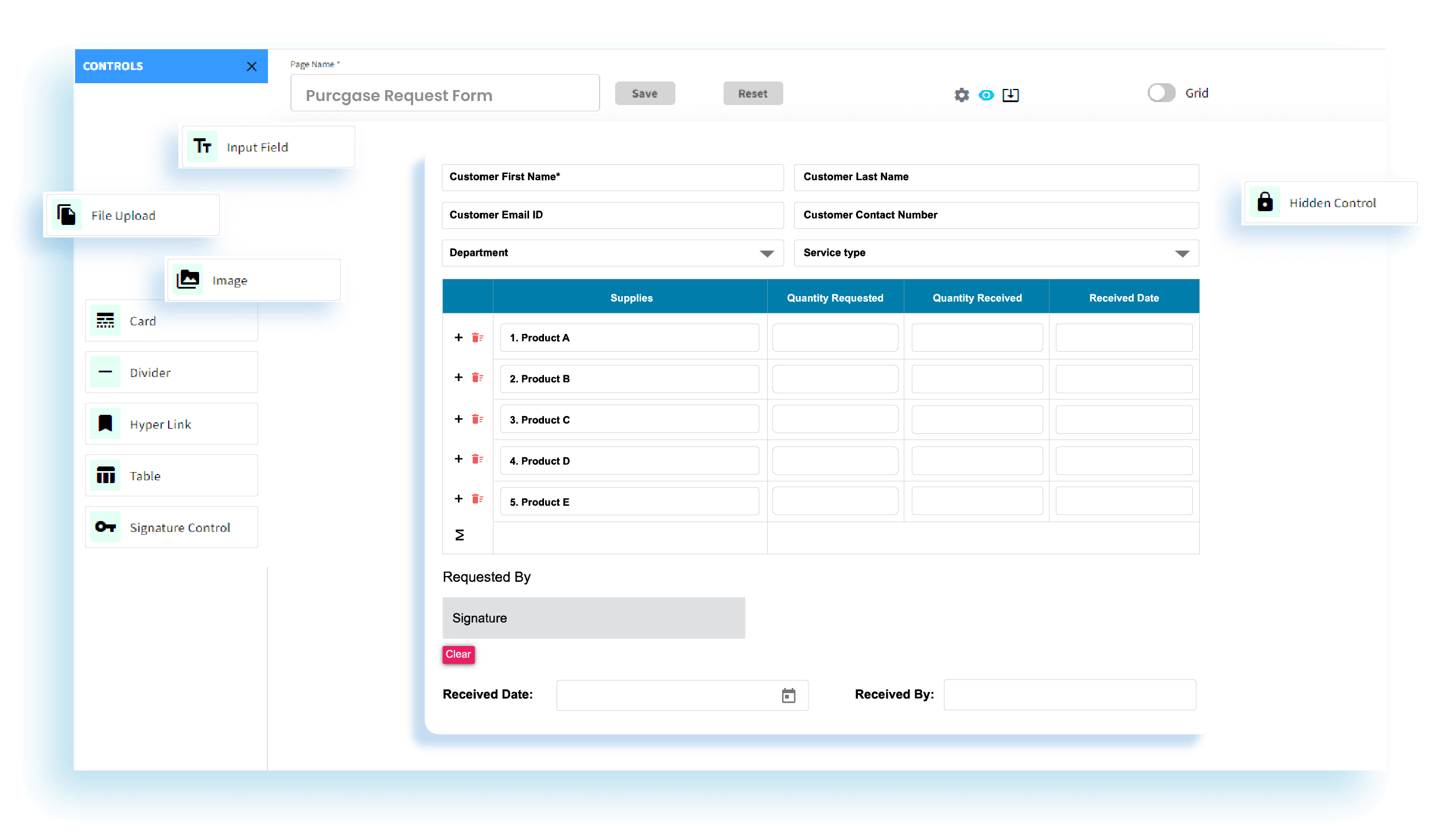
Task: Select the Image control
Action: 229,280
